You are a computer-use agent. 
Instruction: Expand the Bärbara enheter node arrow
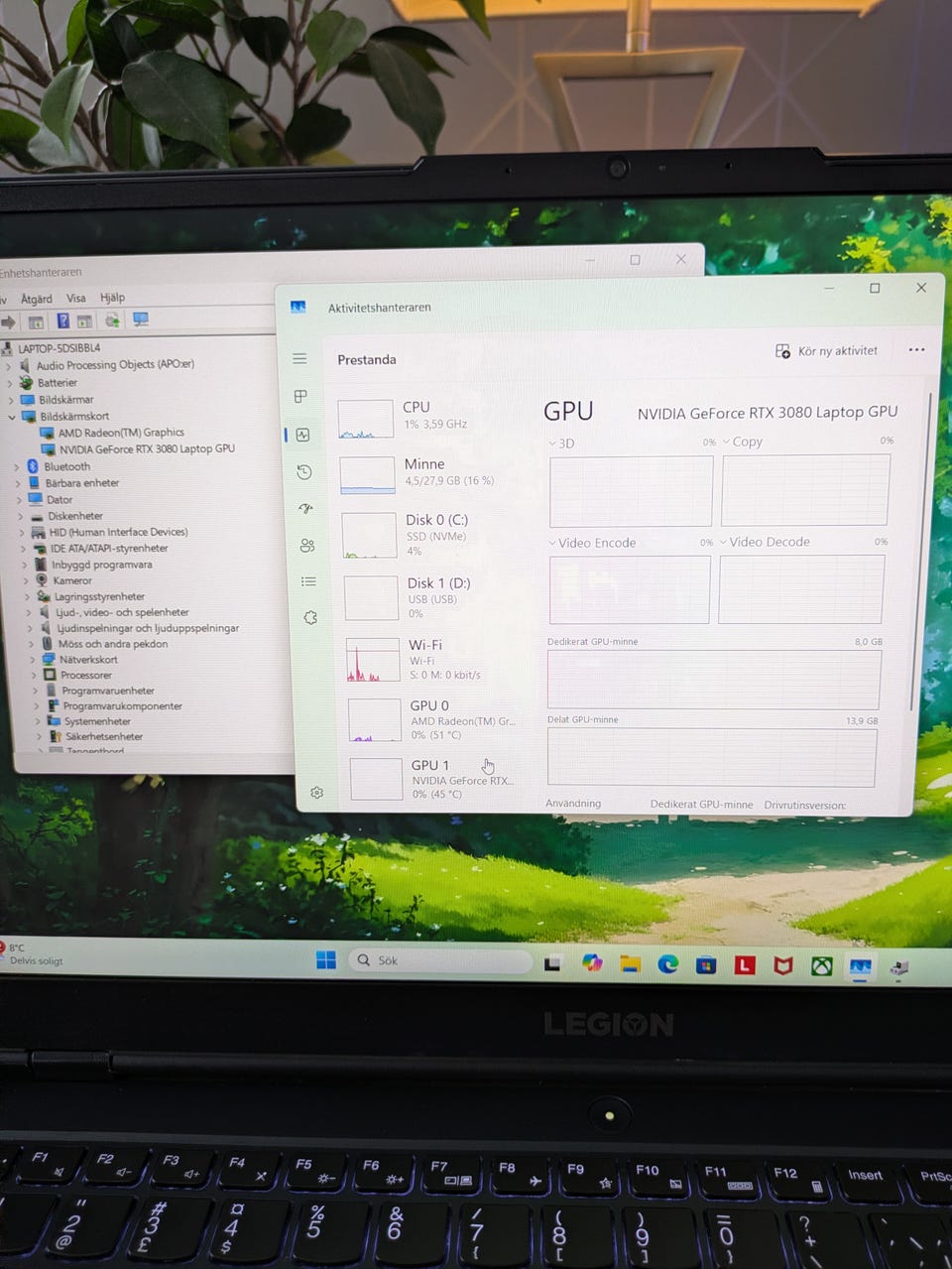click(x=18, y=483)
